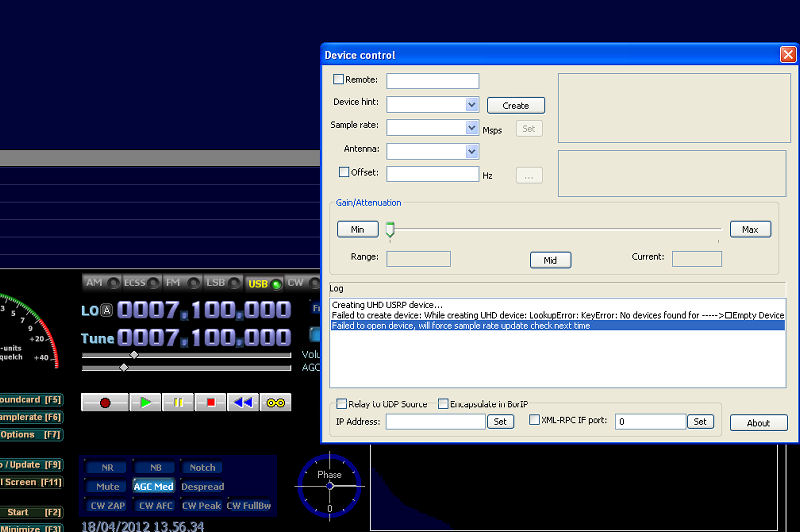Image resolution: width=800 pixels, height=532 pixels.
Task: Click the Minimize [F3] button
Action: tap(31, 528)
